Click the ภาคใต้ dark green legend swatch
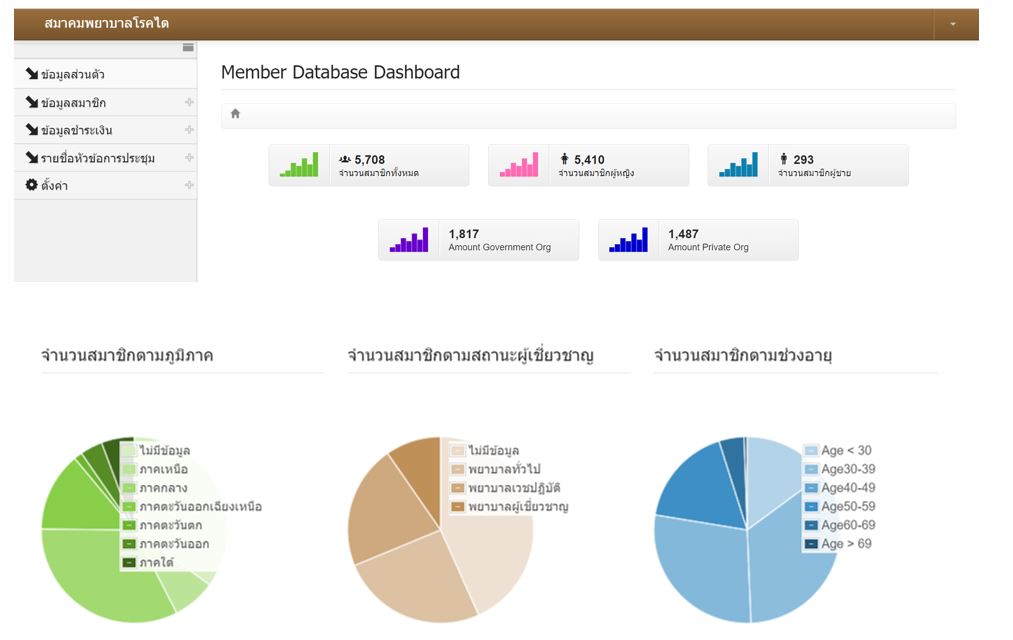The width and height of the screenshot is (1013, 640). click(x=129, y=563)
